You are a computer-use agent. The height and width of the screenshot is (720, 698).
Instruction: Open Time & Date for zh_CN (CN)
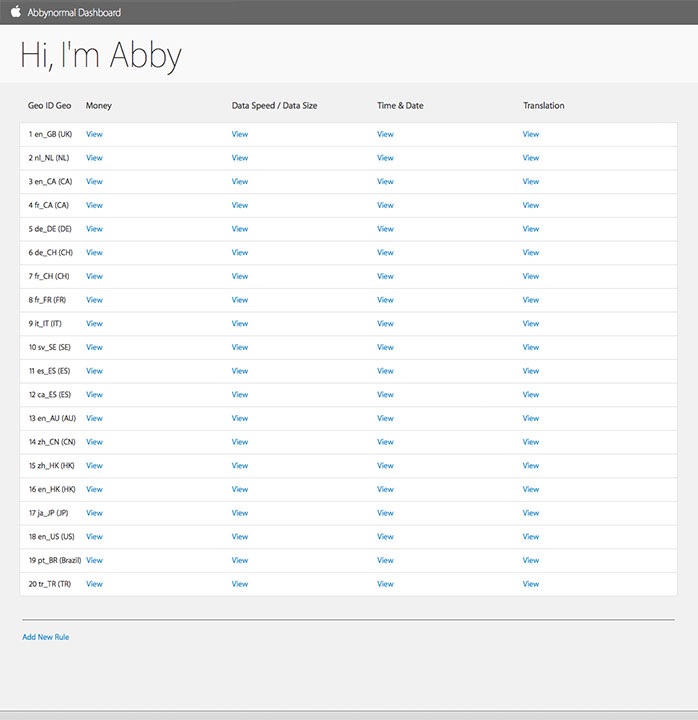click(385, 442)
